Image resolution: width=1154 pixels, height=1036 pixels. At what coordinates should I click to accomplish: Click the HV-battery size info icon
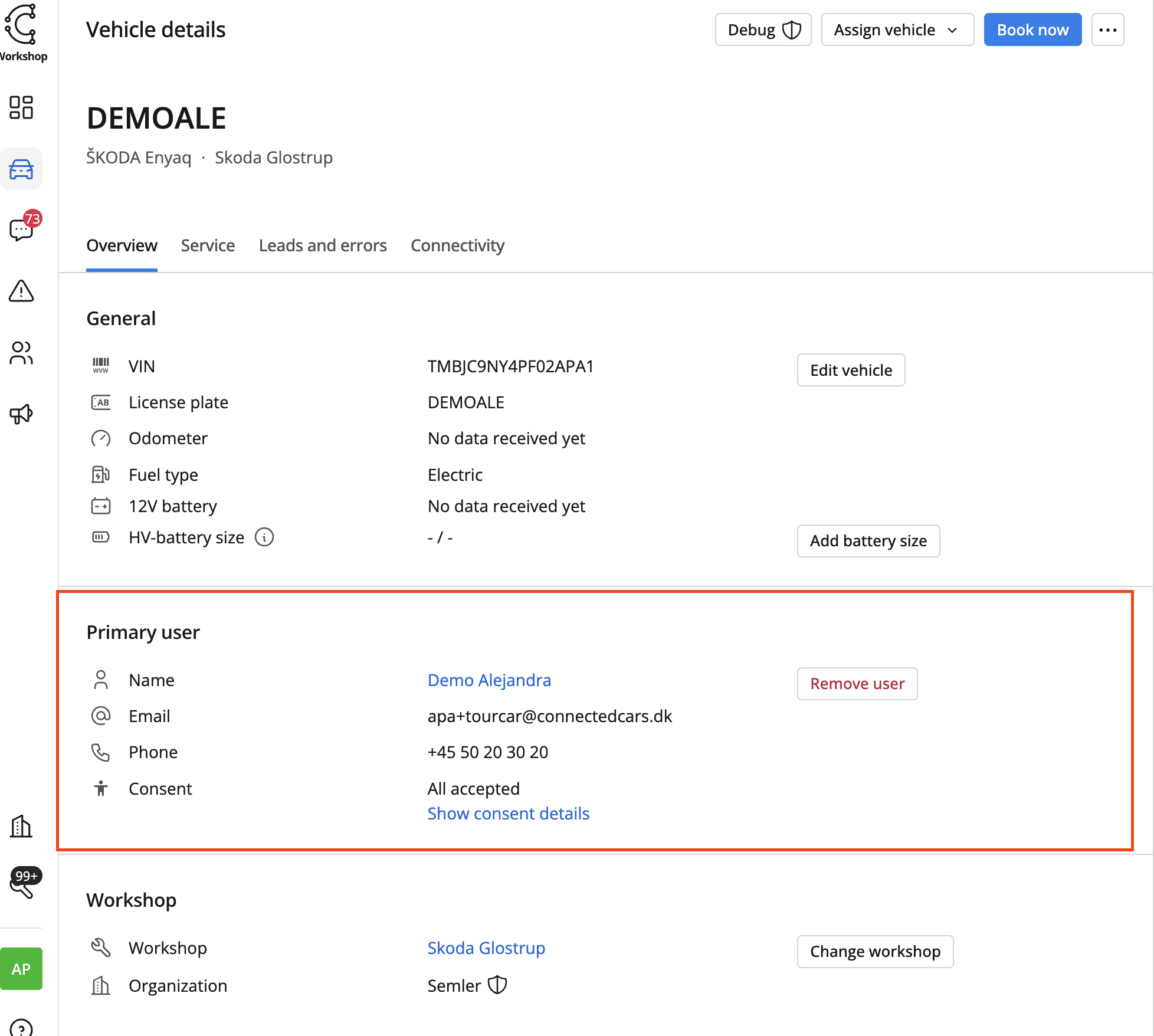tap(264, 537)
